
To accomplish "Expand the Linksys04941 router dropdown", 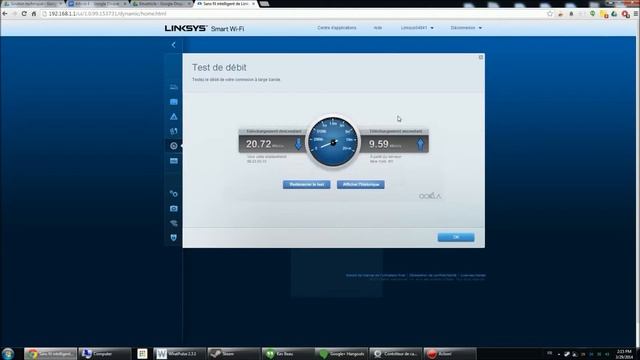I will click(x=417, y=28).
